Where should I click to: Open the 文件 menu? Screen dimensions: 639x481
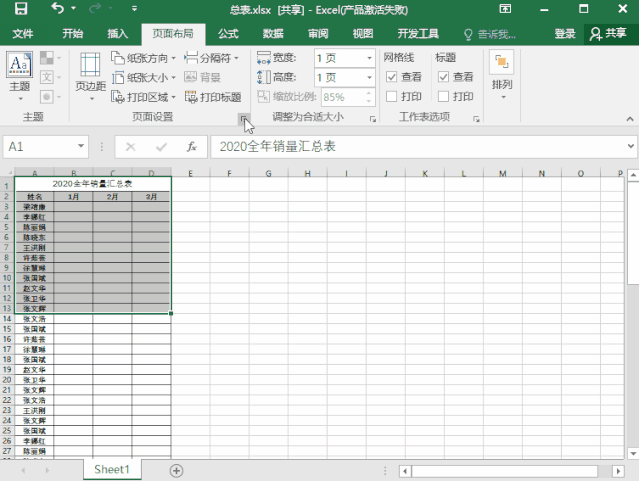point(23,34)
